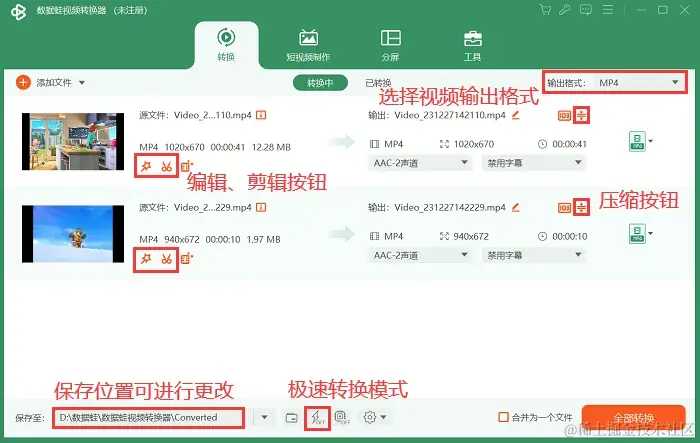Image resolution: width=700 pixels, height=443 pixels.
Task: Open AAC-2声道 dropdown for first video
Action: point(420,163)
